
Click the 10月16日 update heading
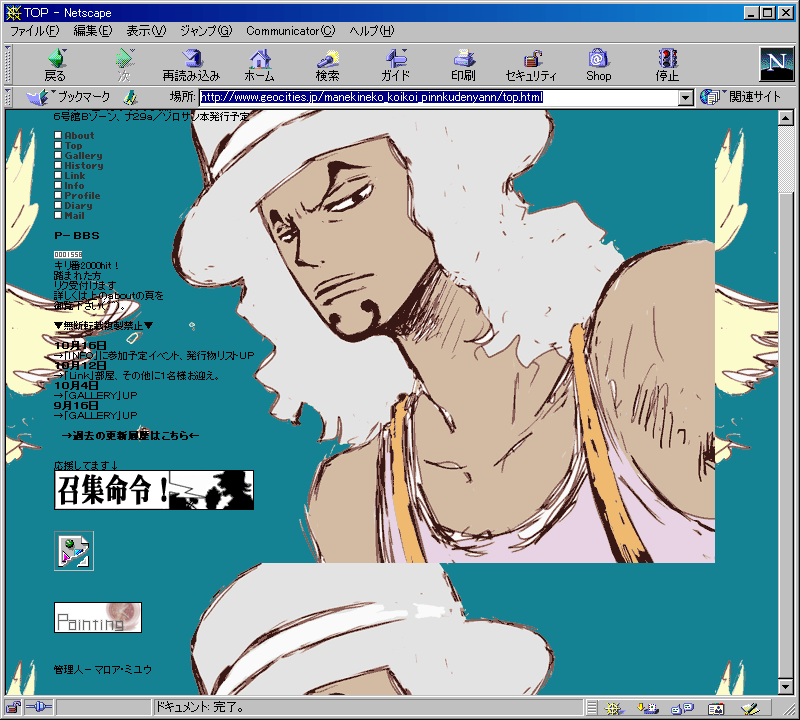[x=81, y=345]
